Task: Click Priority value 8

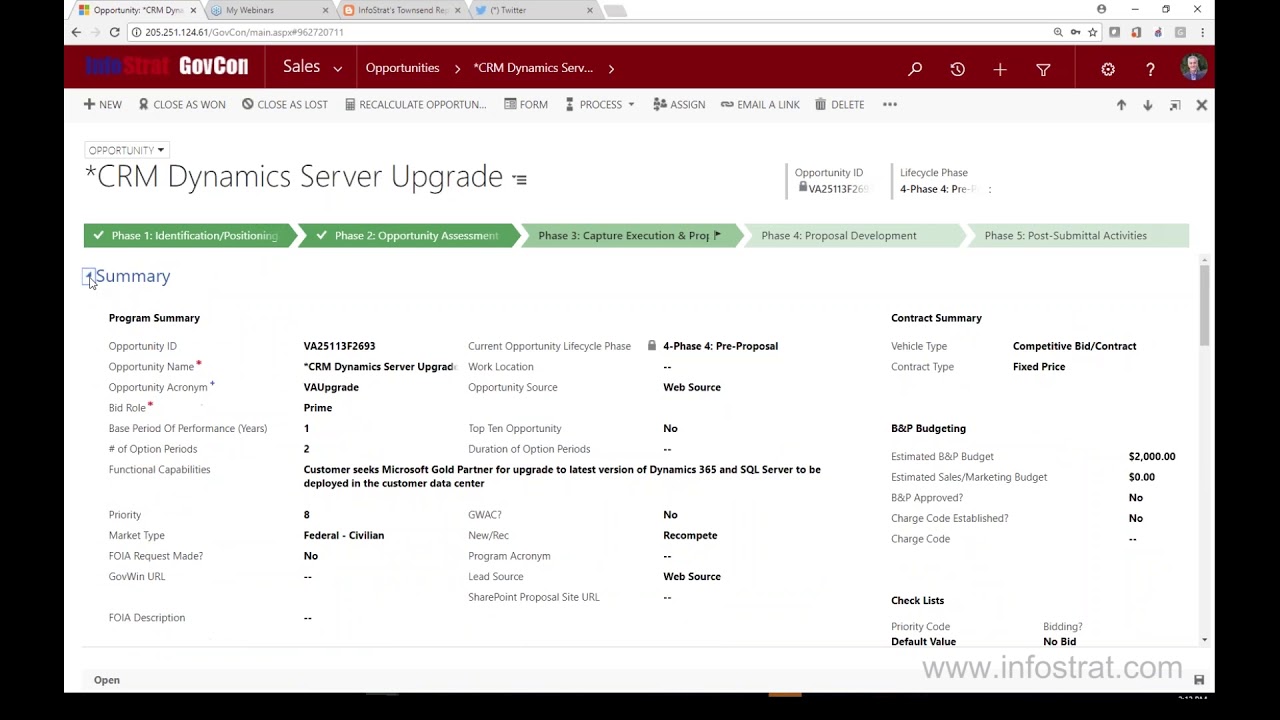Action: pyautogui.click(x=307, y=515)
